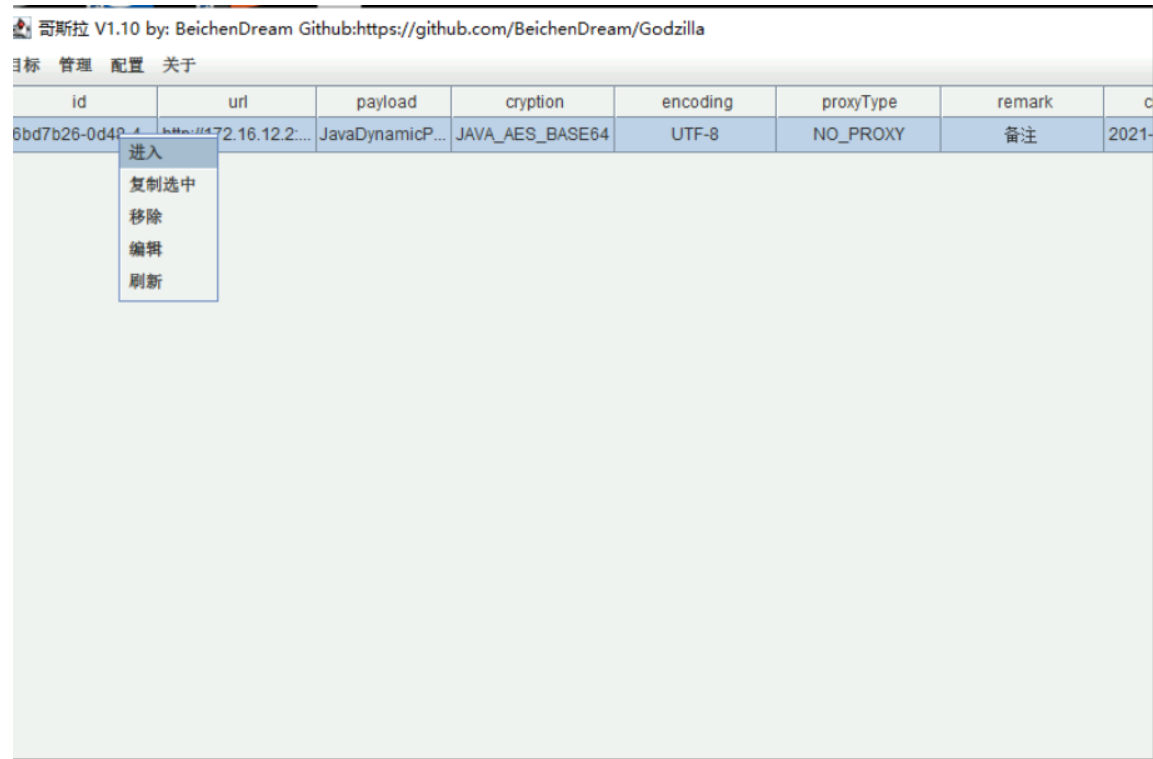Select the NO_PROXY cell
The width and height of the screenshot is (1153, 759).
859,135
